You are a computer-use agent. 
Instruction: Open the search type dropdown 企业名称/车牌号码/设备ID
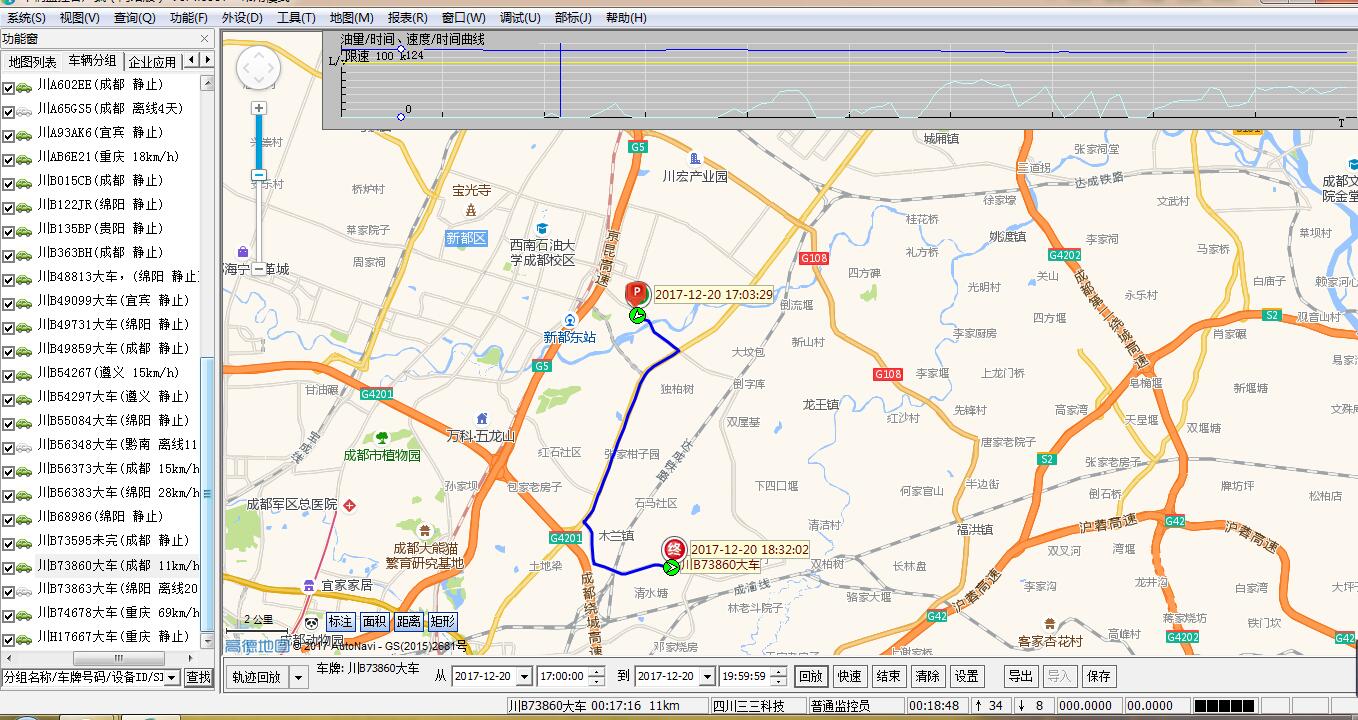pos(170,676)
